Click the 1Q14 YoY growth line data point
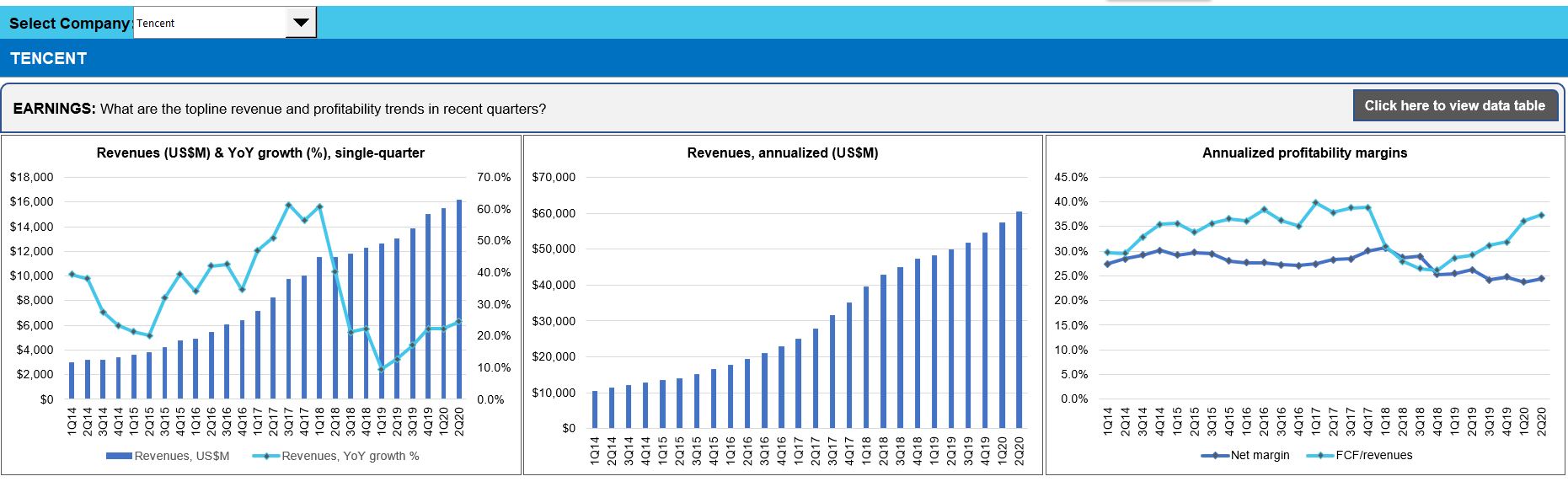The height and width of the screenshot is (503, 1568). pos(72,274)
